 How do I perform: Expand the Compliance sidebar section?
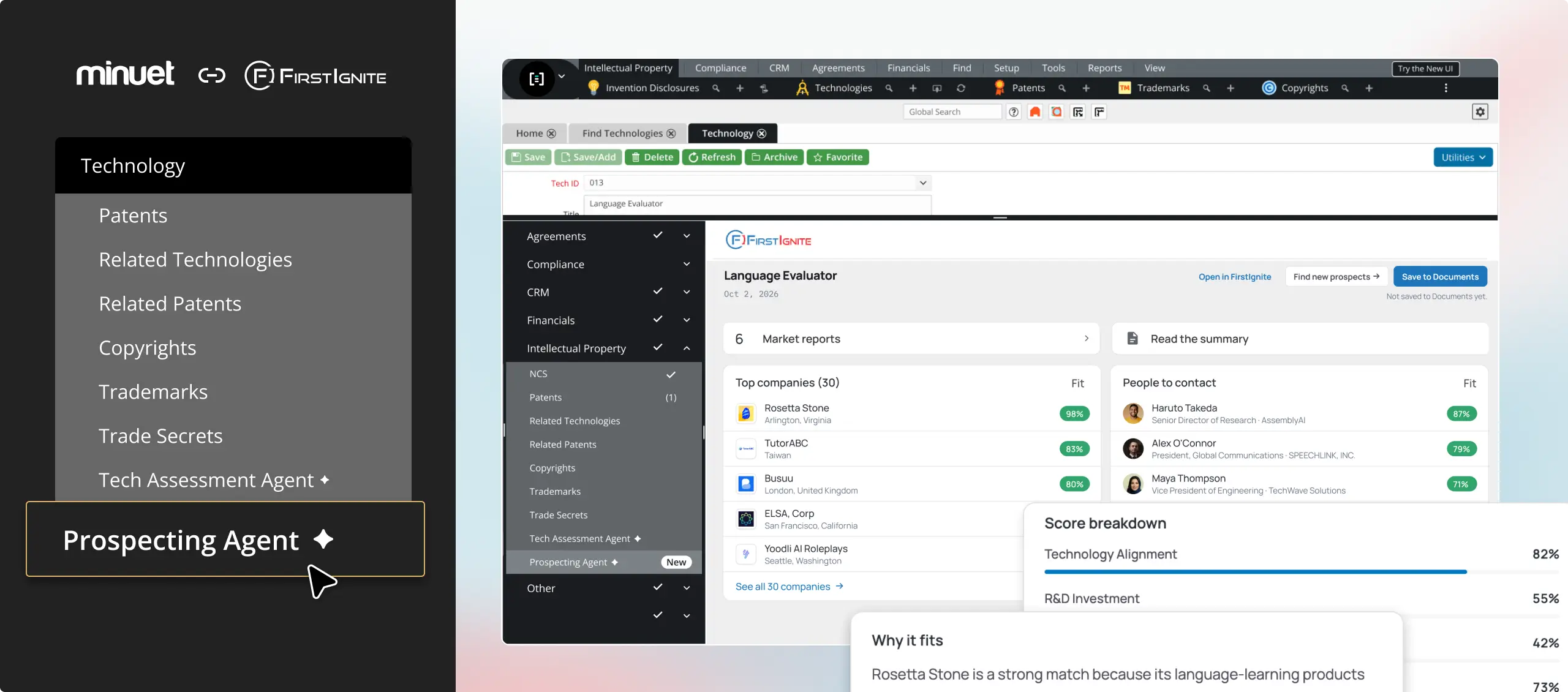point(687,264)
